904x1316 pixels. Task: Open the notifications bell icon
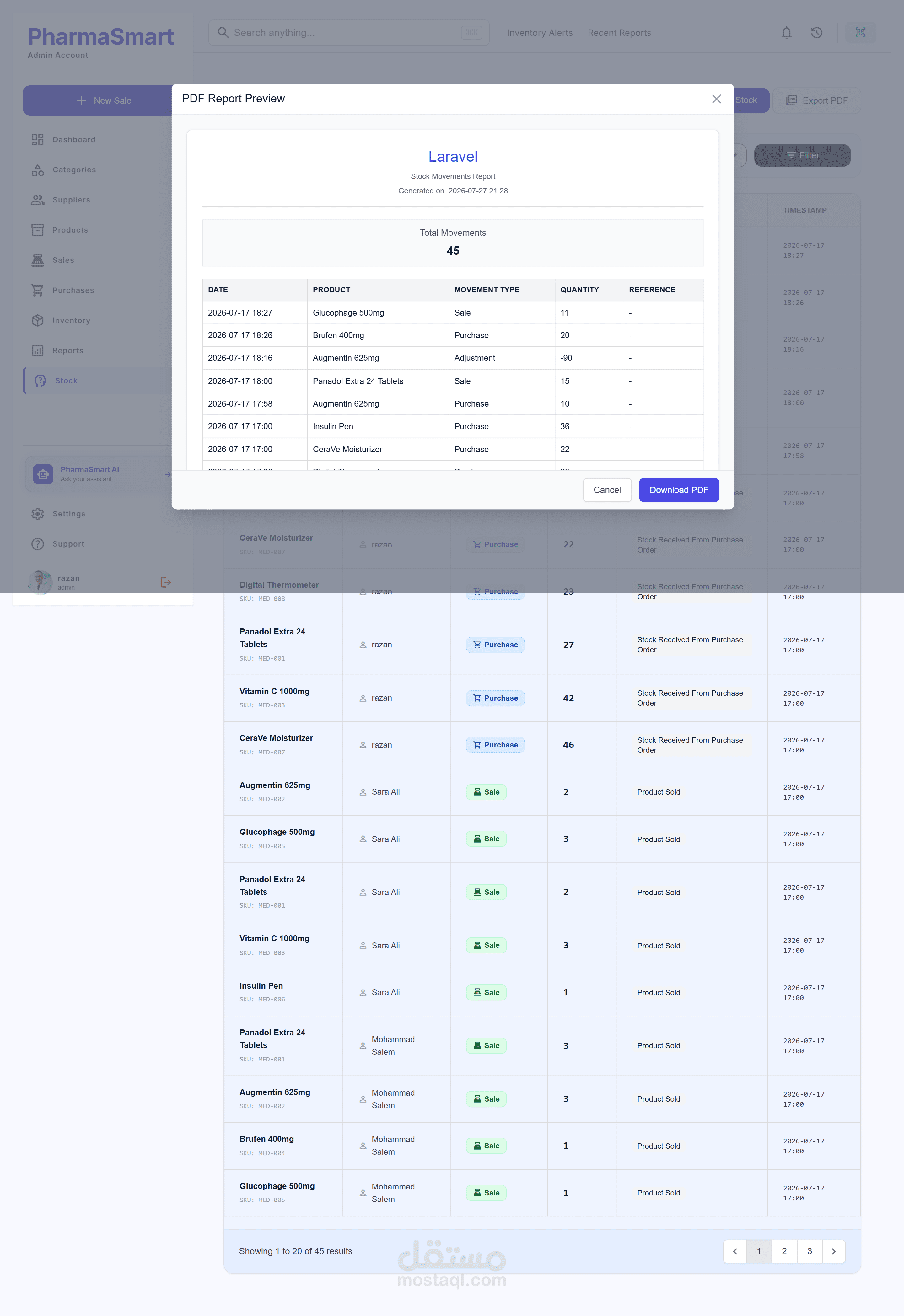[x=786, y=33]
